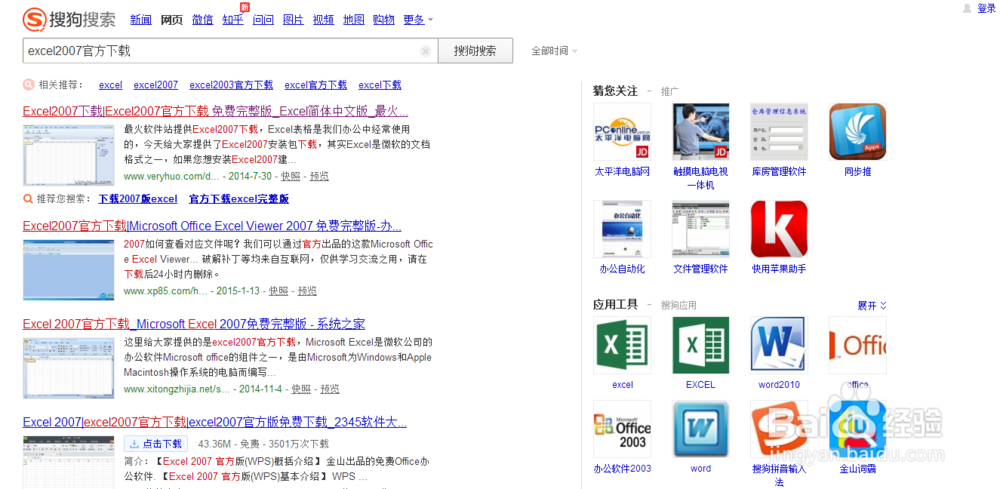Image resolution: width=1000 pixels, height=489 pixels.
Task: Open the Office 2003 办公软件 icon
Action: pyautogui.click(x=622, y=429)
